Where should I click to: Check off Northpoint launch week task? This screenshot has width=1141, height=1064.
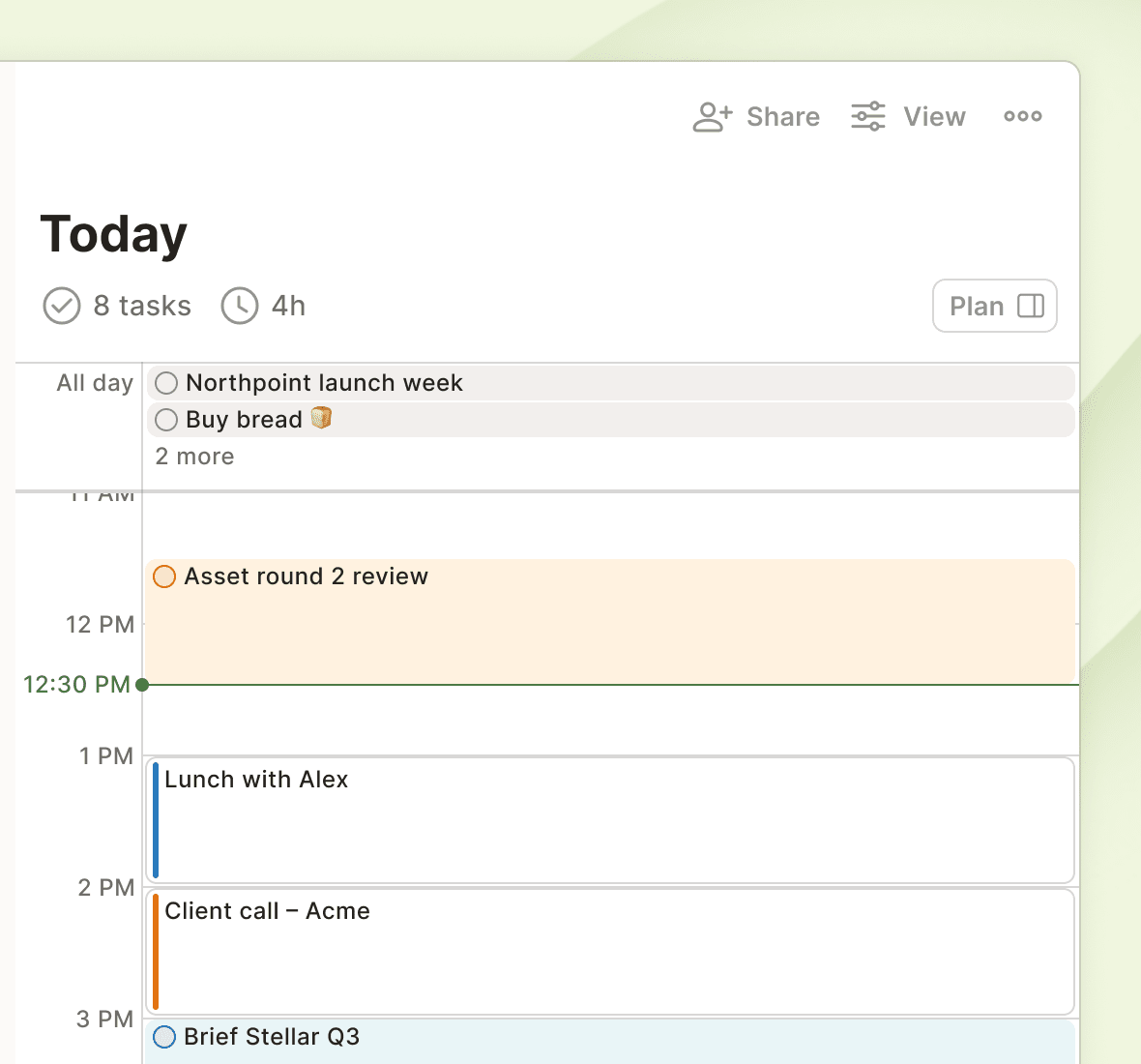coord(166,383)
